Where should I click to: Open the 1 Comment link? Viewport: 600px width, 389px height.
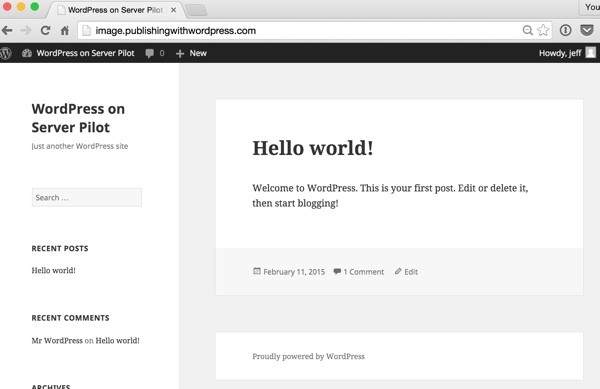364,272
